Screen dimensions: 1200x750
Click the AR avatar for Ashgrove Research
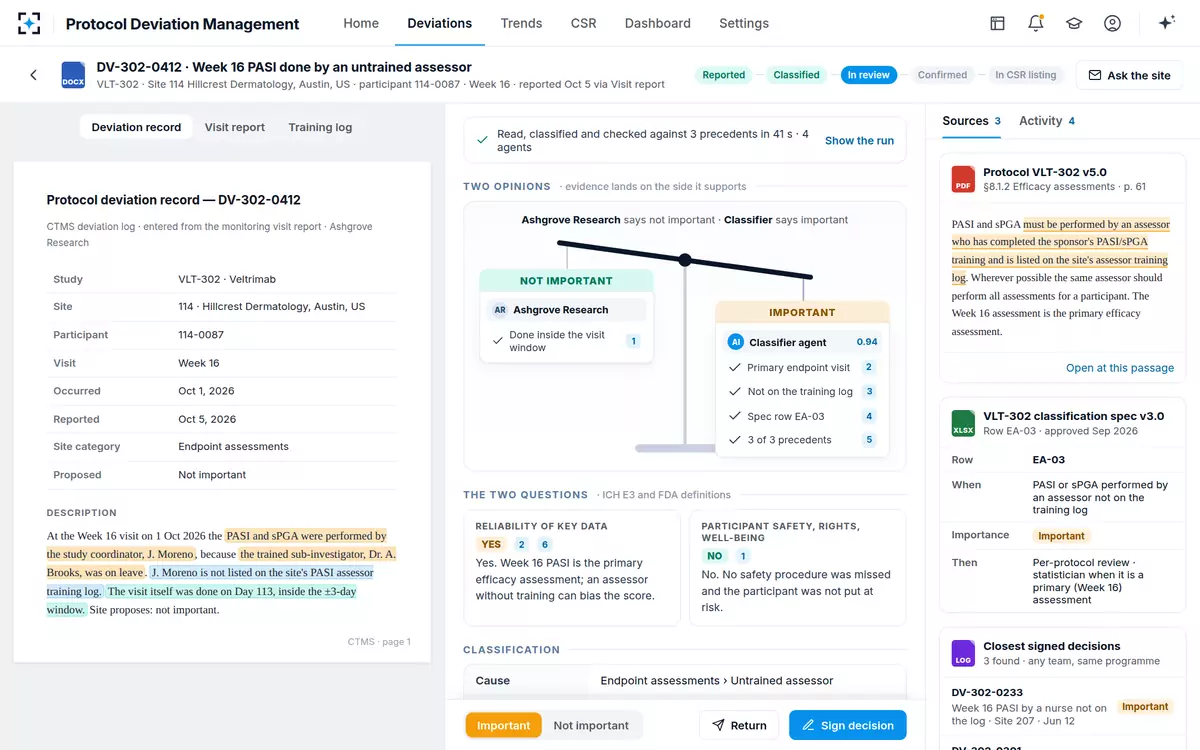[x=500, y=310]
